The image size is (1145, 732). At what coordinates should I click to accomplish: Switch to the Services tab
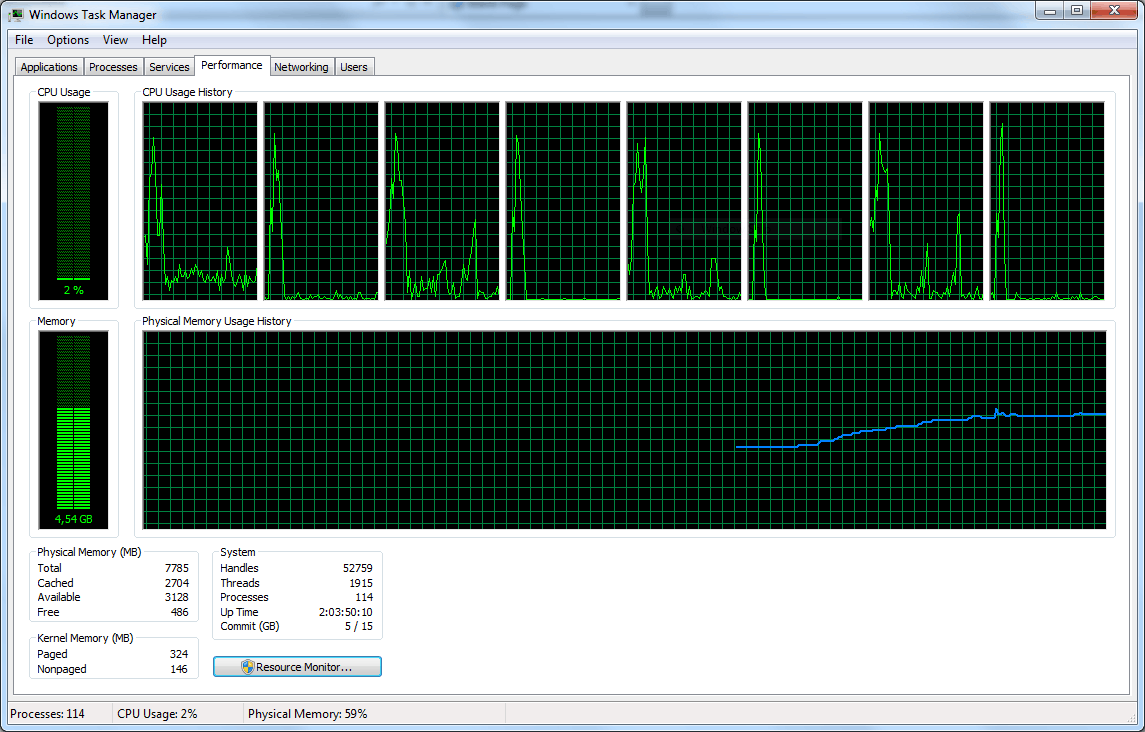tap(169, 67)
